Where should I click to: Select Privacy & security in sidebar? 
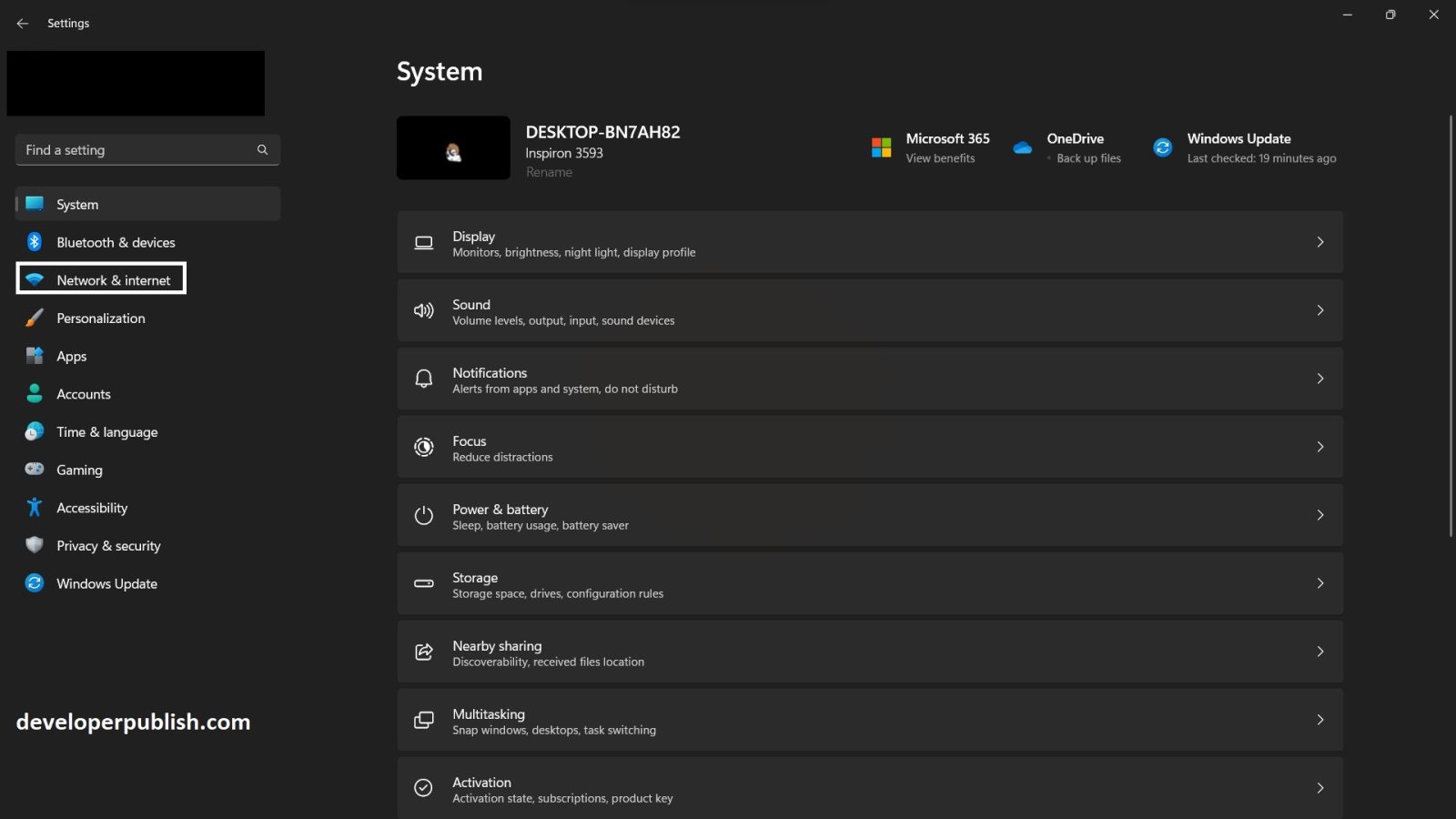point(147,546)
